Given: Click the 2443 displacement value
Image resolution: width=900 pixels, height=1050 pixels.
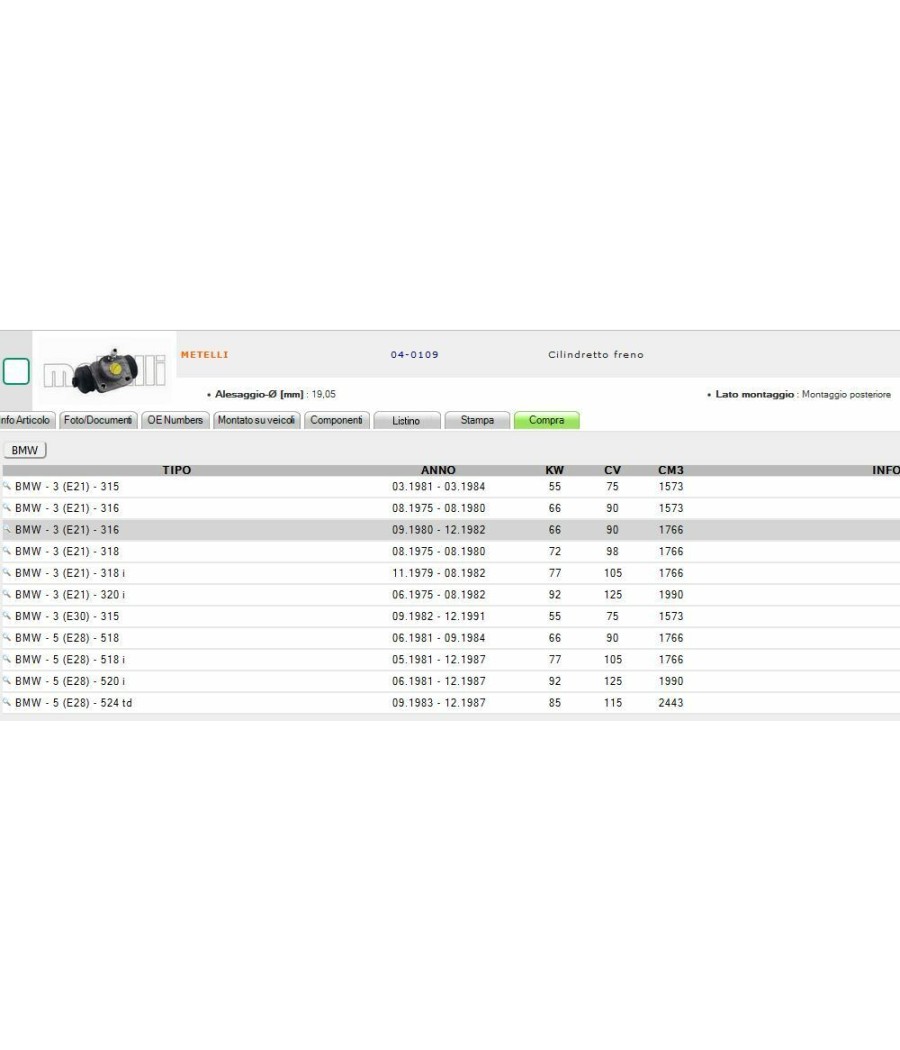Looking at the screenshot, I should click(670, 703).
